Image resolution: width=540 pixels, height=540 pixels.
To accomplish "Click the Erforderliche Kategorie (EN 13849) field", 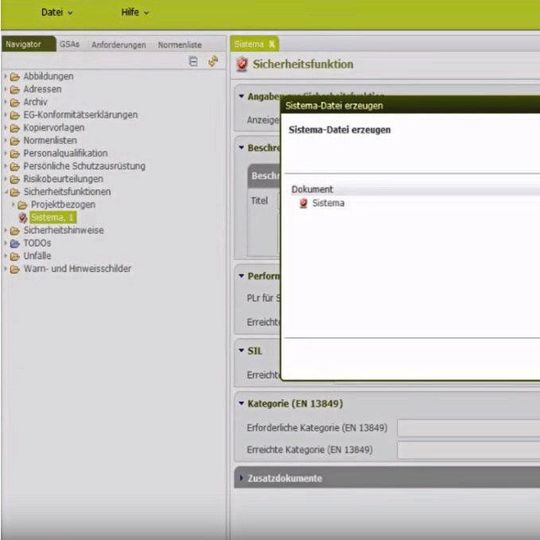I will click(x=469, y=428).
